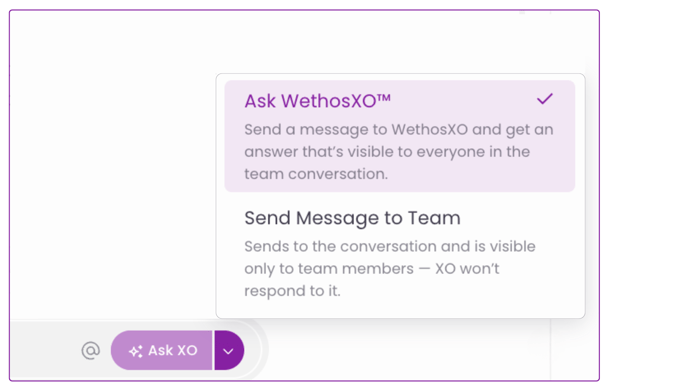688x387 pixels.
Task: Click the 'Ask XO' label text
Action: coord(172,351)
